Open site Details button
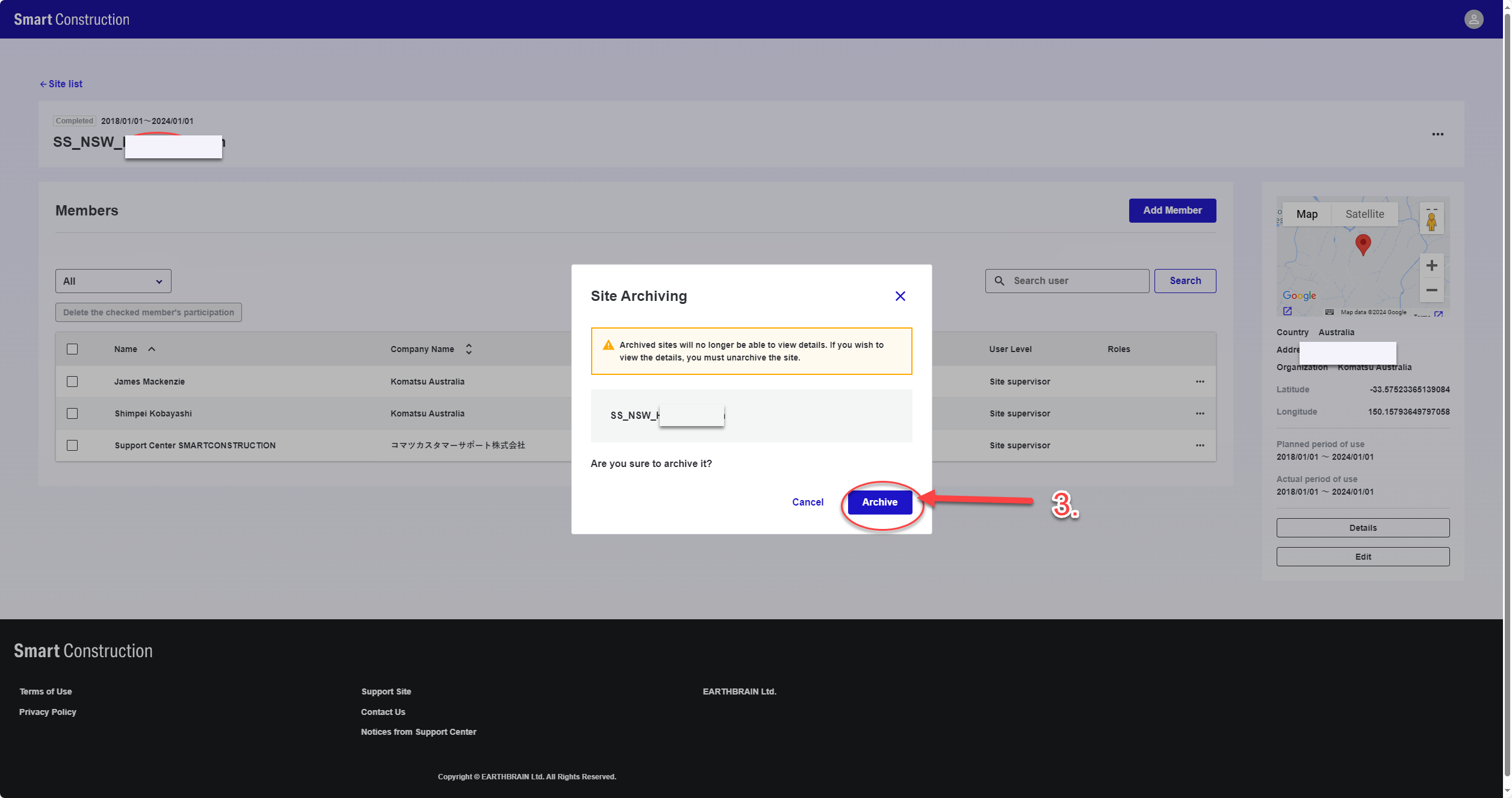Screen dimensions: 1512x798 pos(1363,528)
